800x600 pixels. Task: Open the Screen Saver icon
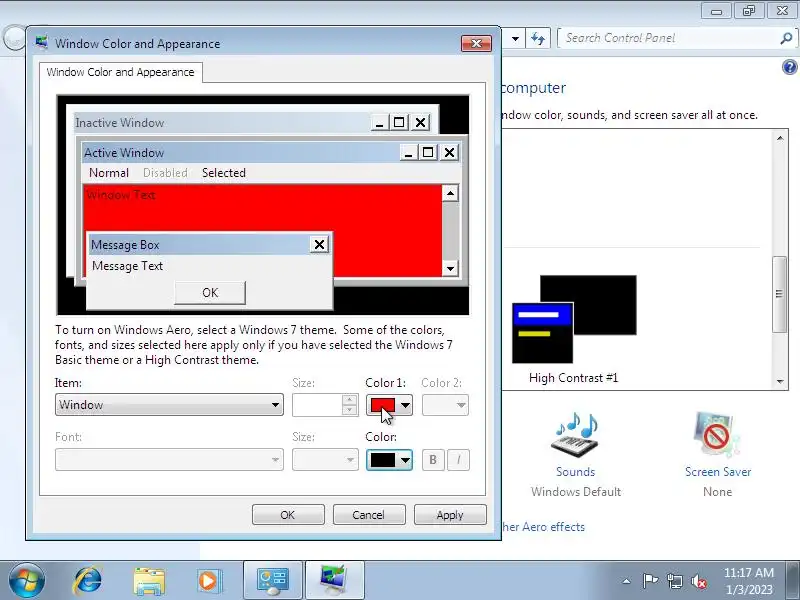(x=717, y=435)
